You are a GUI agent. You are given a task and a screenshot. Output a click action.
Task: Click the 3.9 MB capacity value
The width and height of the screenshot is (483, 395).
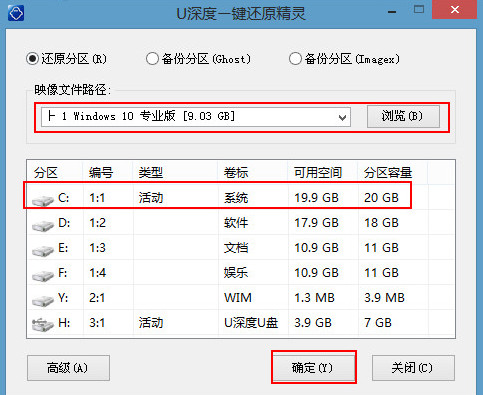(x=384, y=298)
